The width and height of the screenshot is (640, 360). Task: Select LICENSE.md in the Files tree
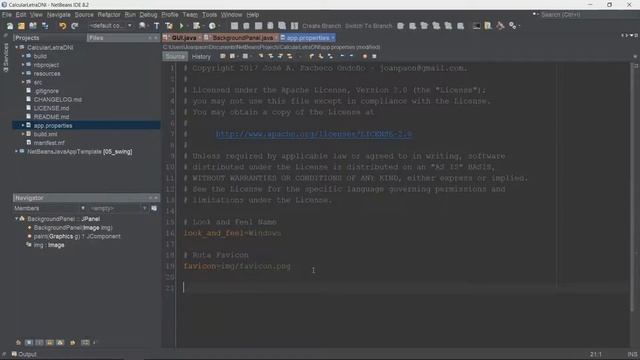click(51, 108)
